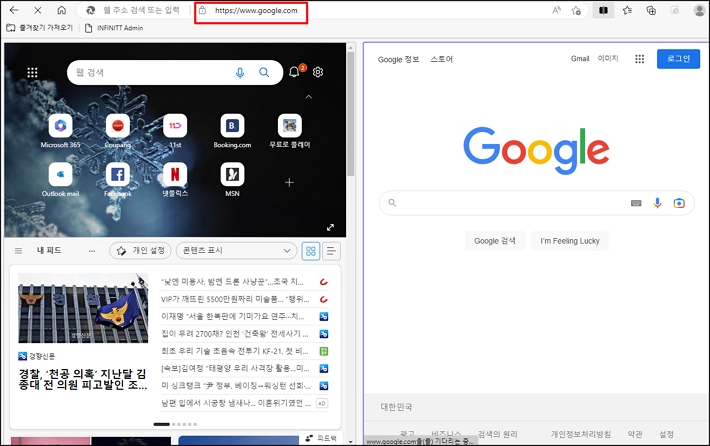
Task: Open headline starting with 이재명
Action: pos(233,317)
